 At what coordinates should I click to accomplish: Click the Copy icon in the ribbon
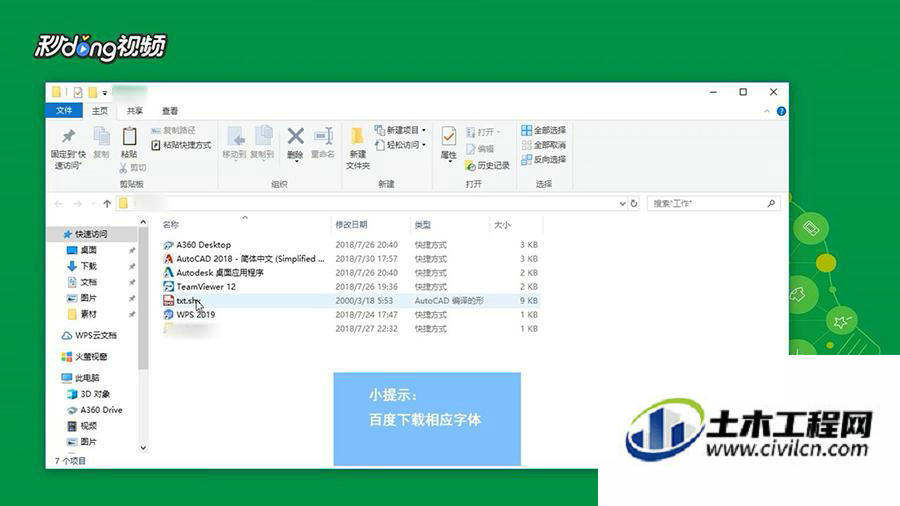tap(101, 137)
